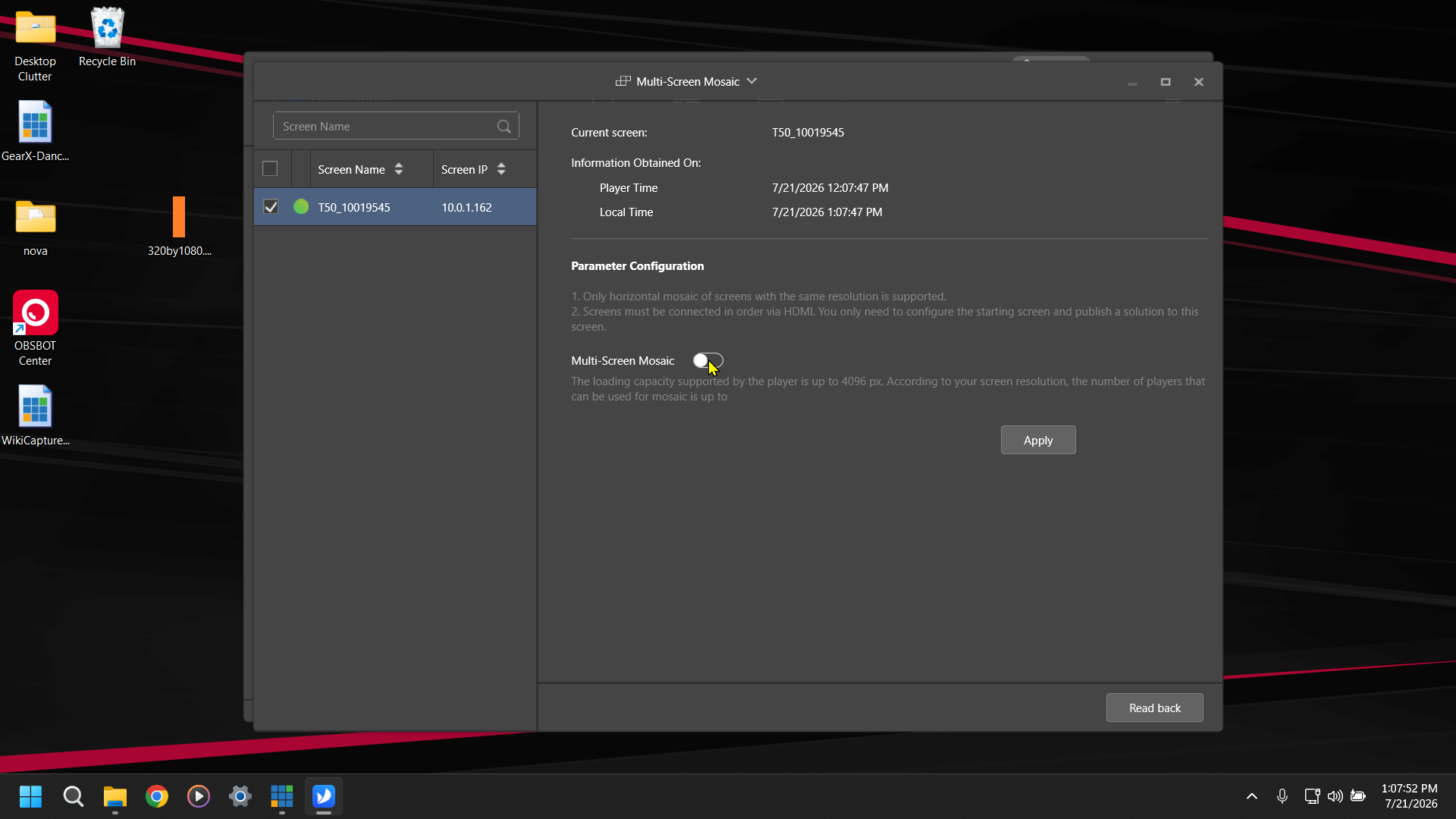Click the Multi-Screen Mosaic title icon

pyautogui.click(x=623, y=81)
